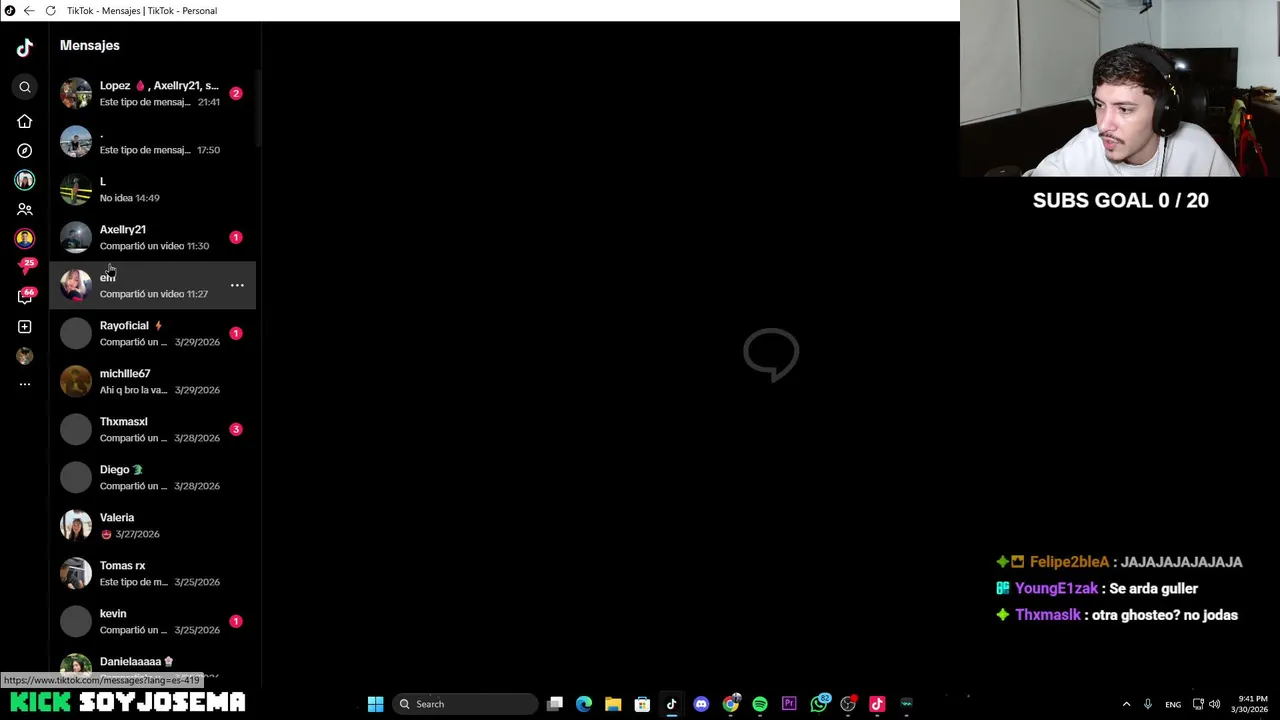Show hidden system tray icons chevron
This screenshot has width=1280, height=720.
(1126, 704)
